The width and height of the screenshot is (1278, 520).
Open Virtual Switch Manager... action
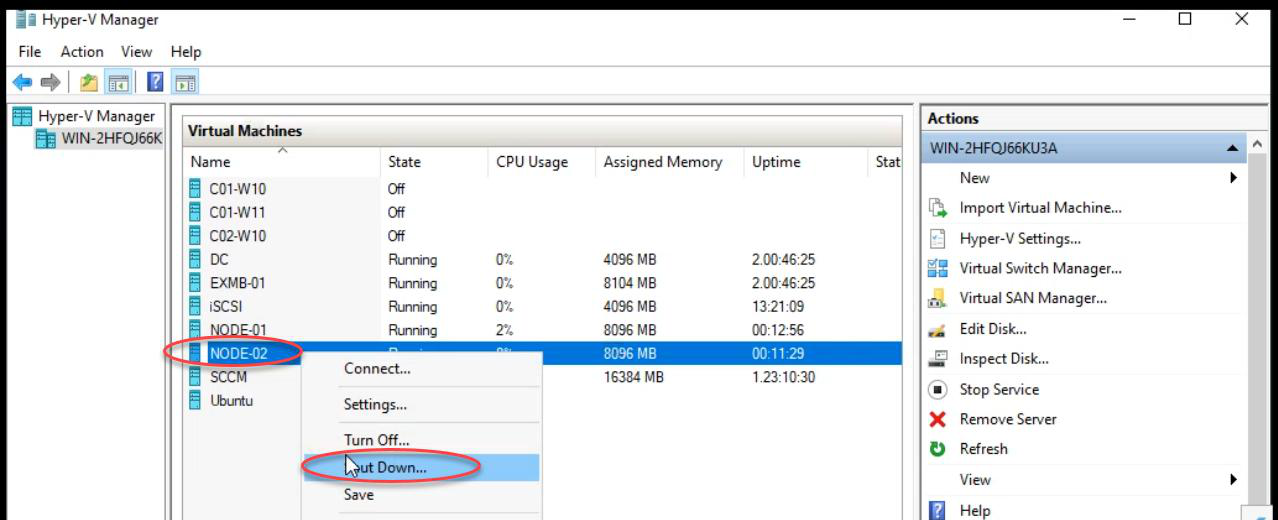click(1040, 268)
